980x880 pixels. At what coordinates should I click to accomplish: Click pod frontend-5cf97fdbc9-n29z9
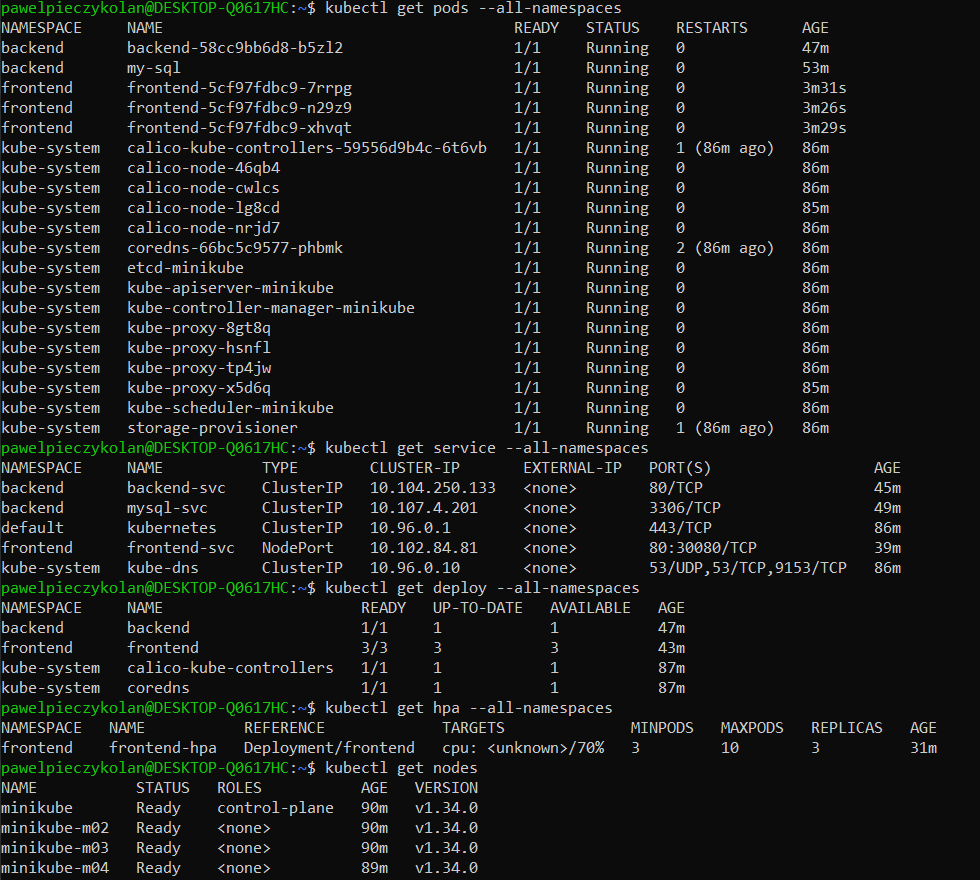point(239,108)
